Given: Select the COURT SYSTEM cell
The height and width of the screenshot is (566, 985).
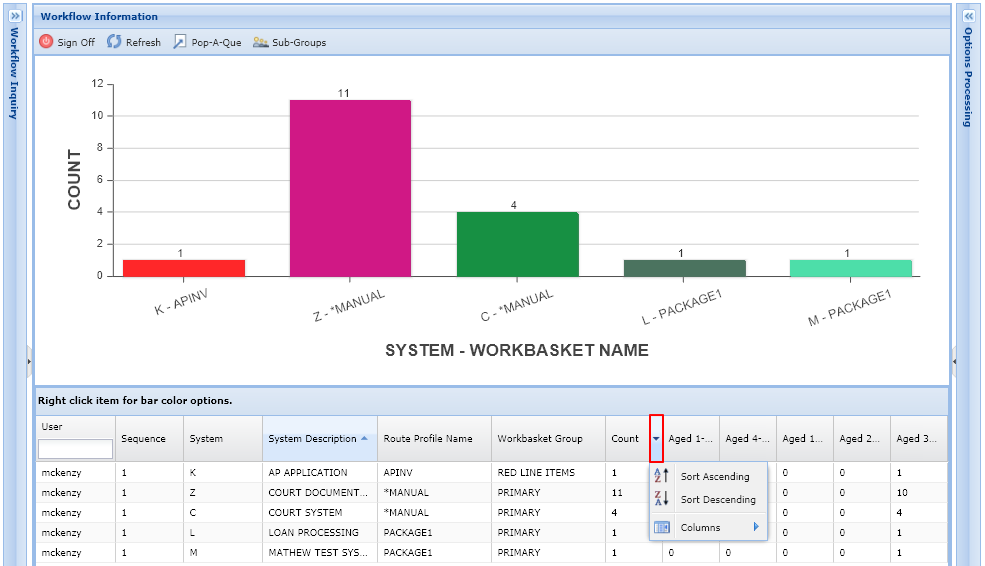Looking at the screenshot, I should click(x=320, y=513).
